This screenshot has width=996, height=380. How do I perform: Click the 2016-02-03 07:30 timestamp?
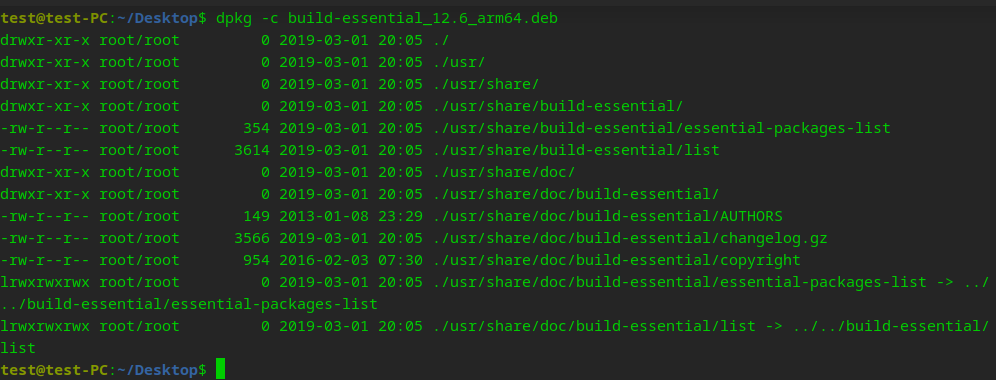351,261
